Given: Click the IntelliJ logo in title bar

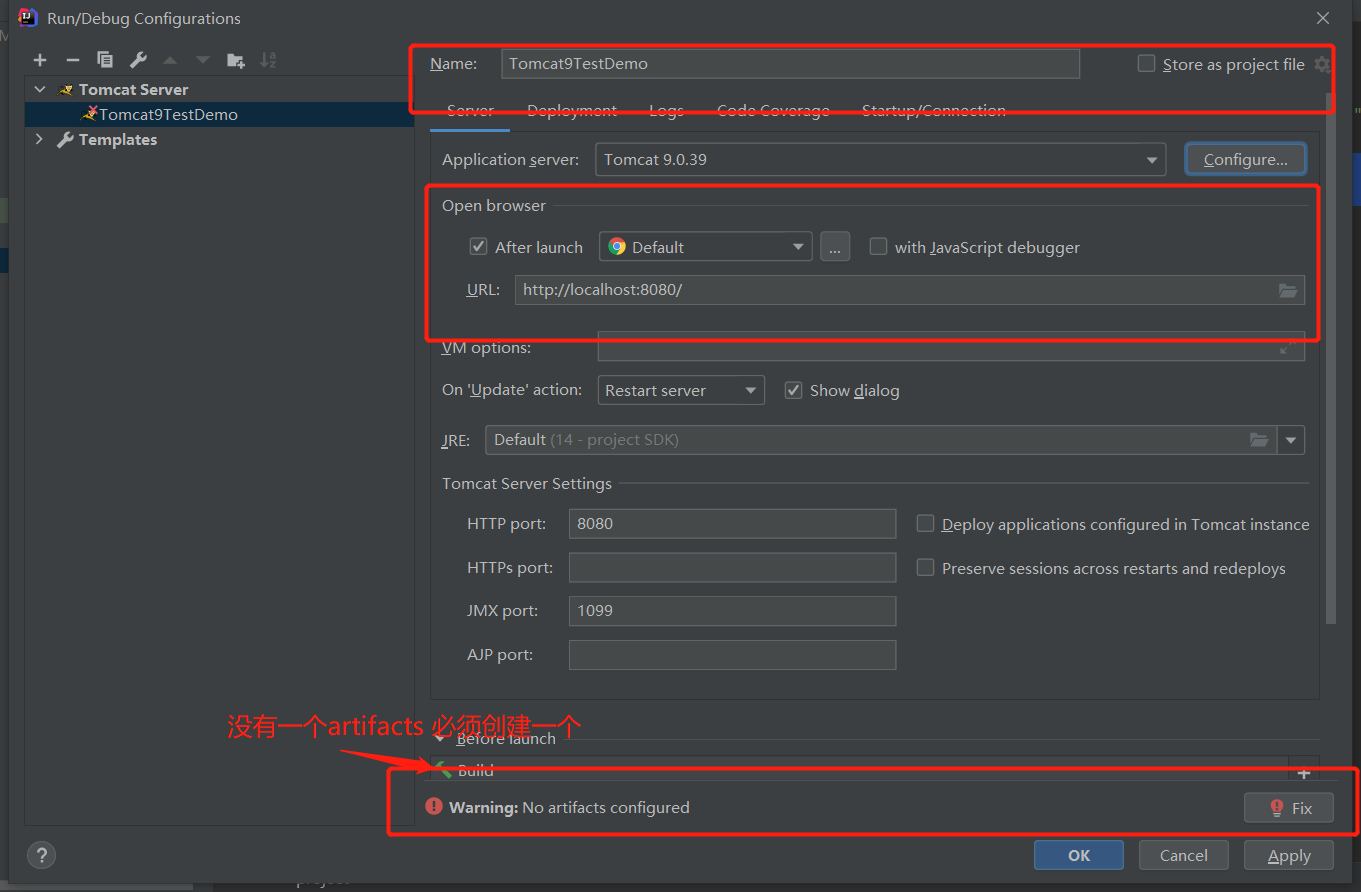Looking at the screenshot, I should (x=28, y=17).
